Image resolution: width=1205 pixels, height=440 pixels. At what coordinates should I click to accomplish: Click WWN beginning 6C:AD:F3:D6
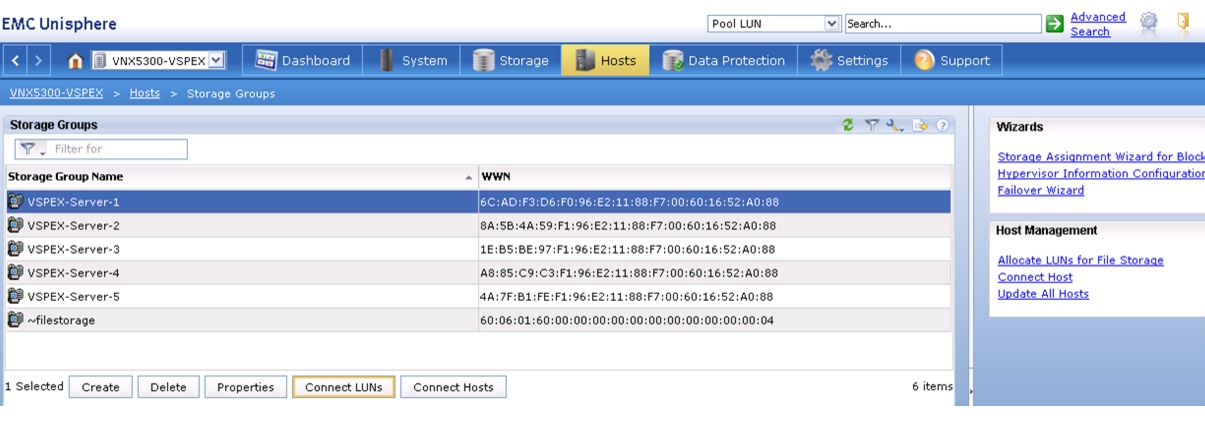629,202
